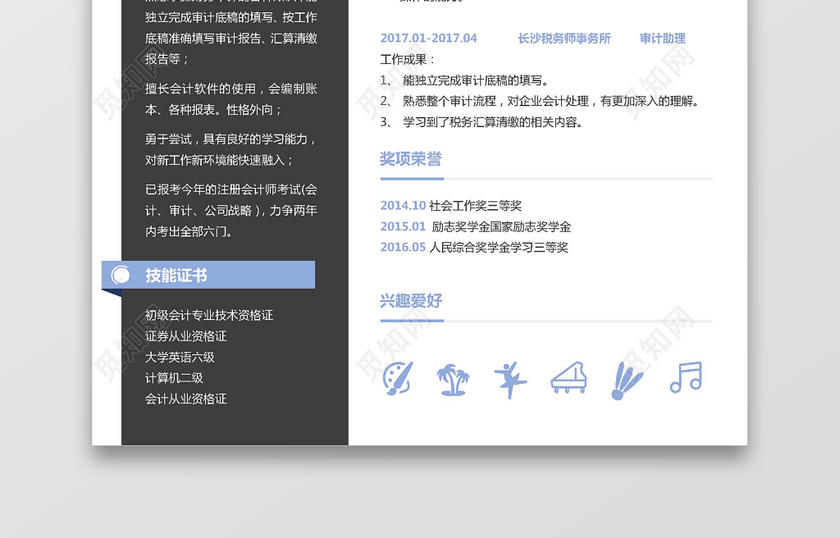Click the line 独立完成审计底稿的填写、按工作

tap(231, 18)
